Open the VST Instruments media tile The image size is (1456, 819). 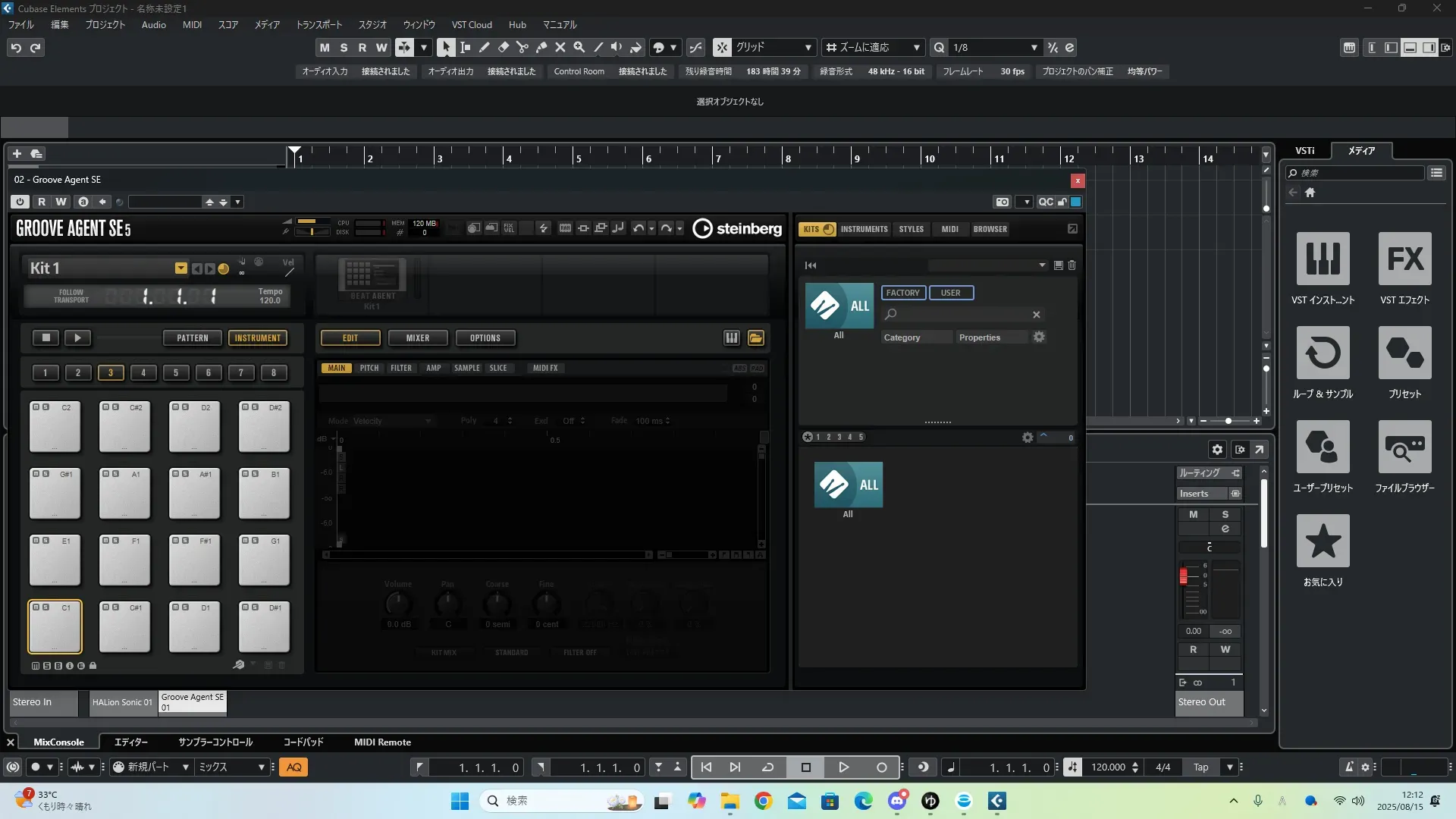pos(1323,259)
